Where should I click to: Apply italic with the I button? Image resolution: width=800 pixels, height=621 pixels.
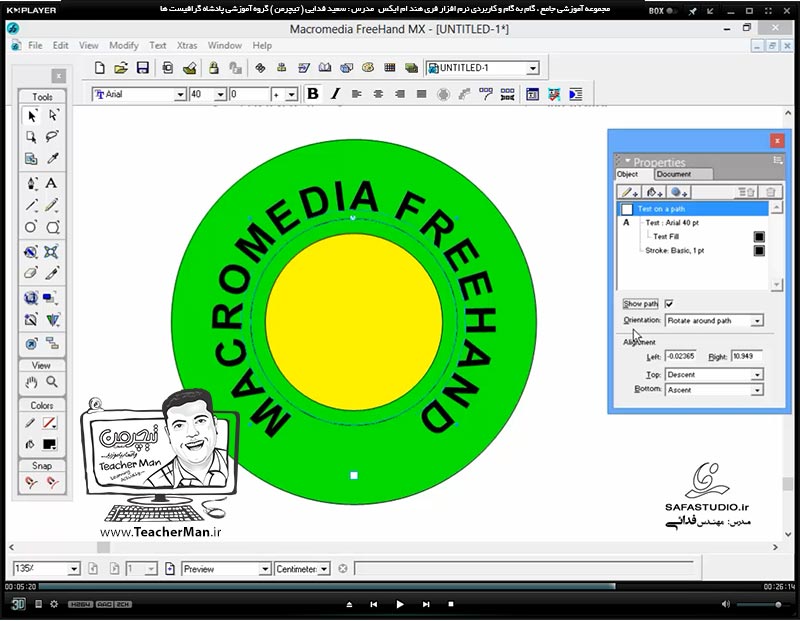coord(335,94)
